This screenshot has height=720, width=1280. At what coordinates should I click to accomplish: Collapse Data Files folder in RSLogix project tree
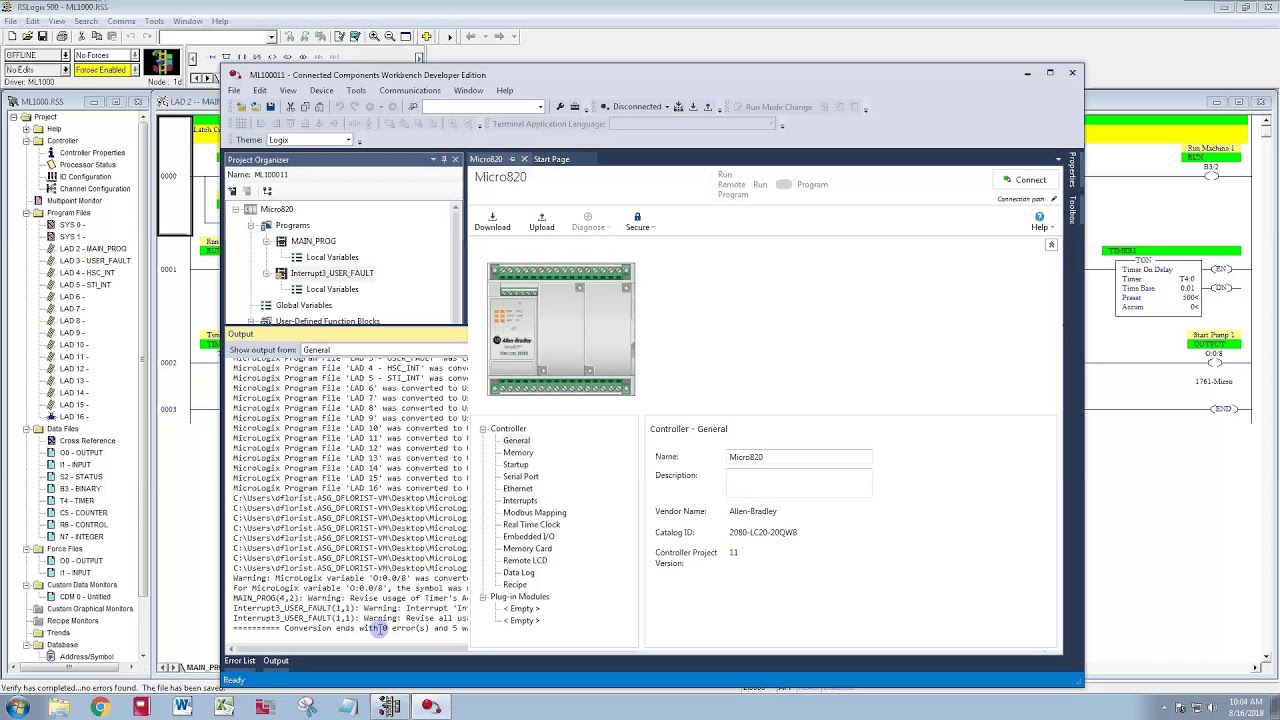25,429
